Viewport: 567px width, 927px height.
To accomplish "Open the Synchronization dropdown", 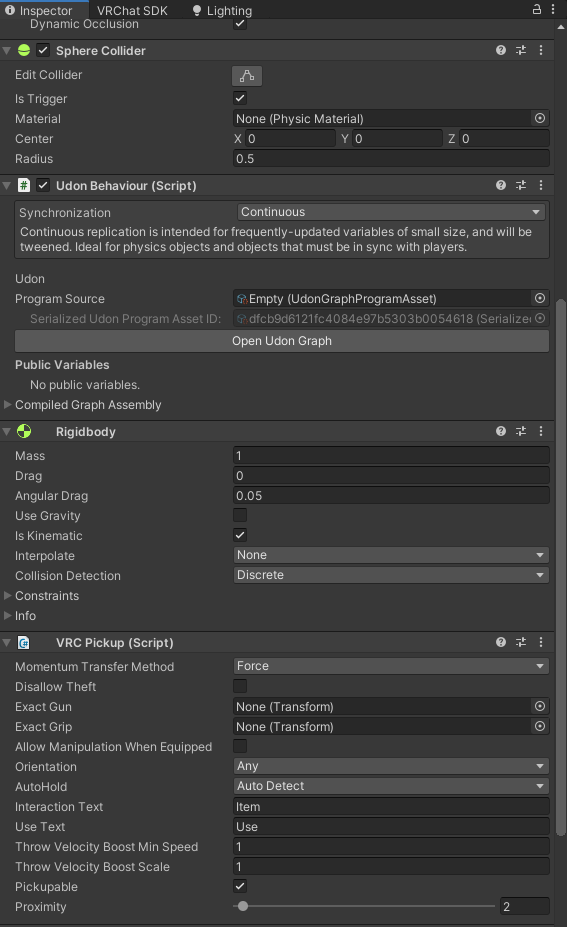I will pyautogui.click(x=391, y=212).
